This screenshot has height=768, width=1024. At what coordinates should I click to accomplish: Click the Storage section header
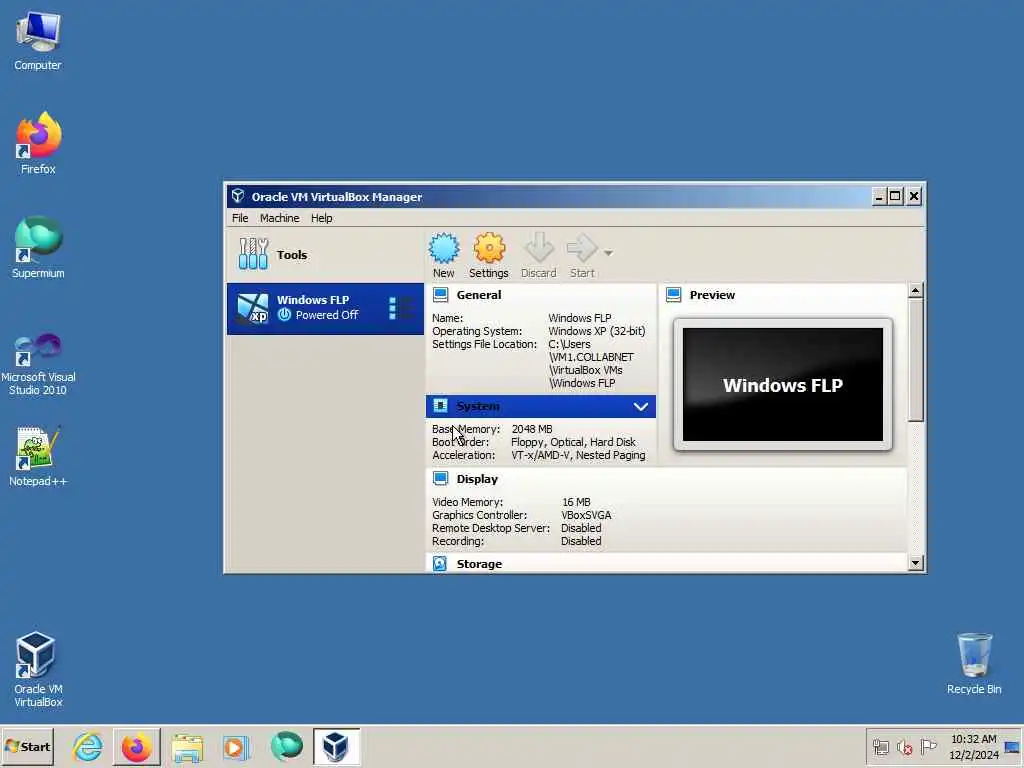point(479,564)
